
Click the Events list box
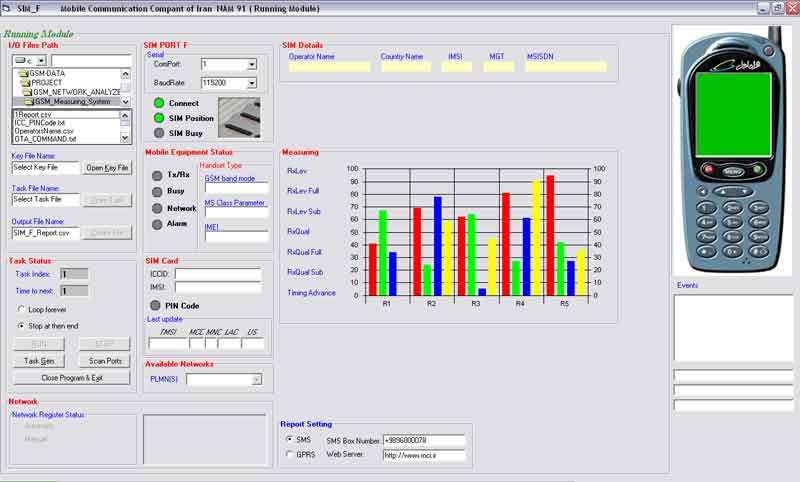coord(734,328)
